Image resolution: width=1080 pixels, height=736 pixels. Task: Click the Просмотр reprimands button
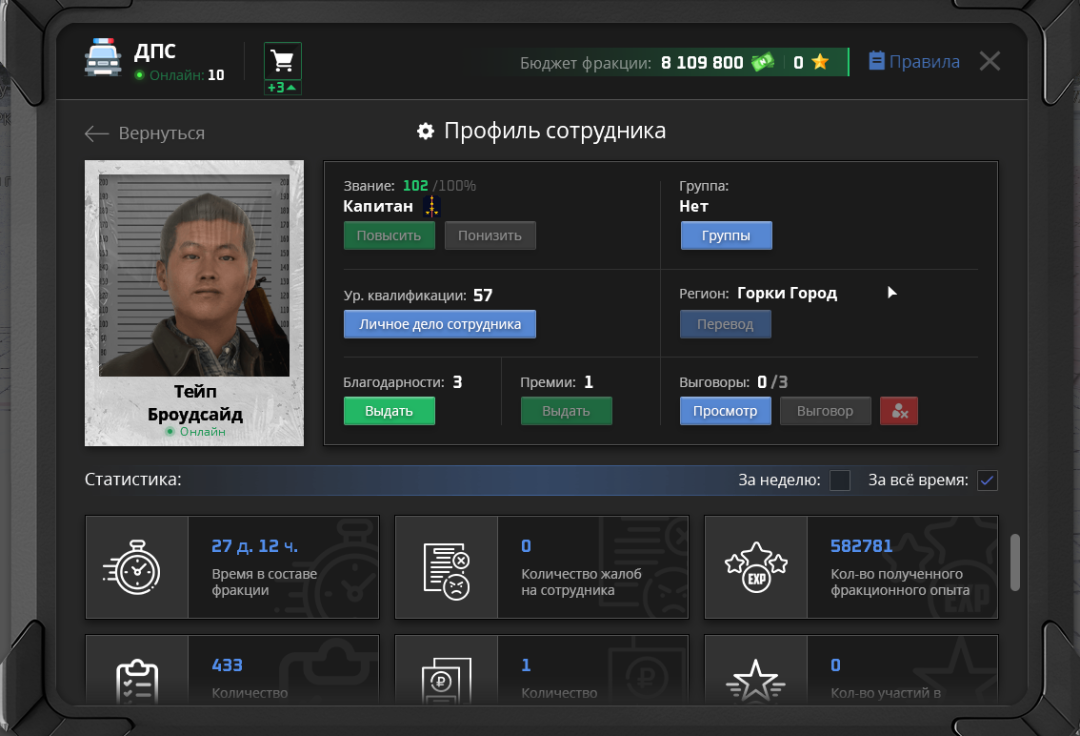click(x=725, y=411)
